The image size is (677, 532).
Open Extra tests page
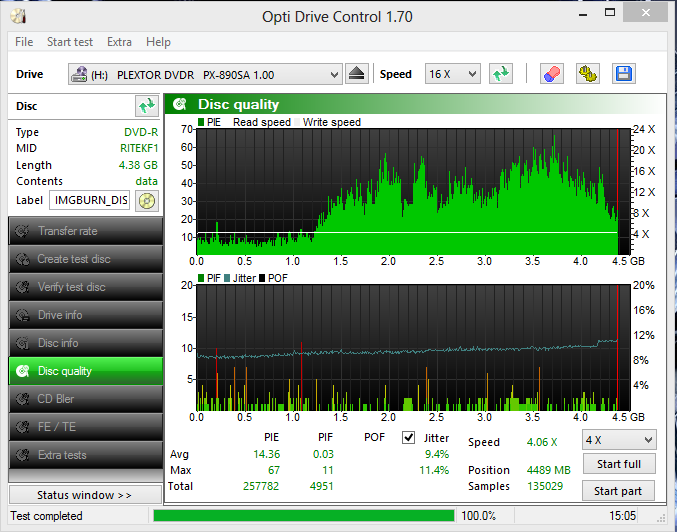pyautogui.click(x=85, y=455)
